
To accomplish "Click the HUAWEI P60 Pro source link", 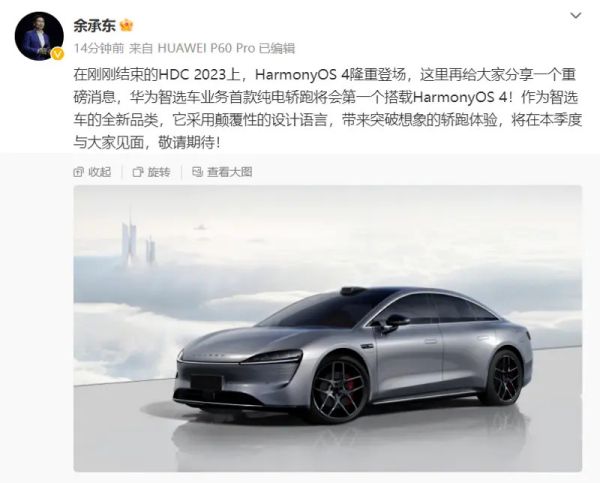I will (206, 49).
